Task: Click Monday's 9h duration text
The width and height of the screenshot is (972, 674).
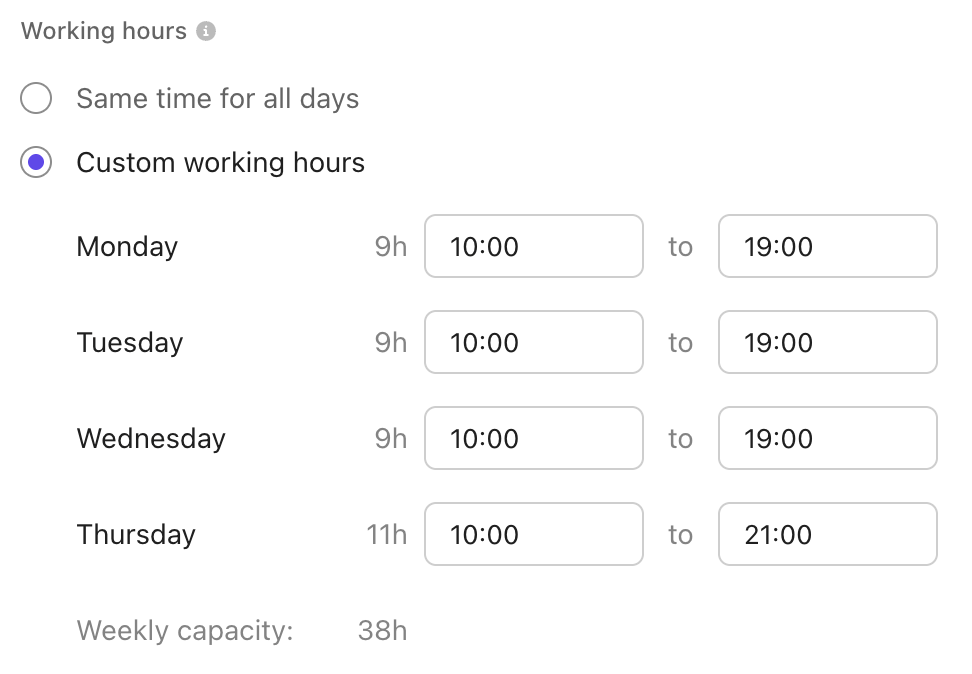Action: point(391,247)
